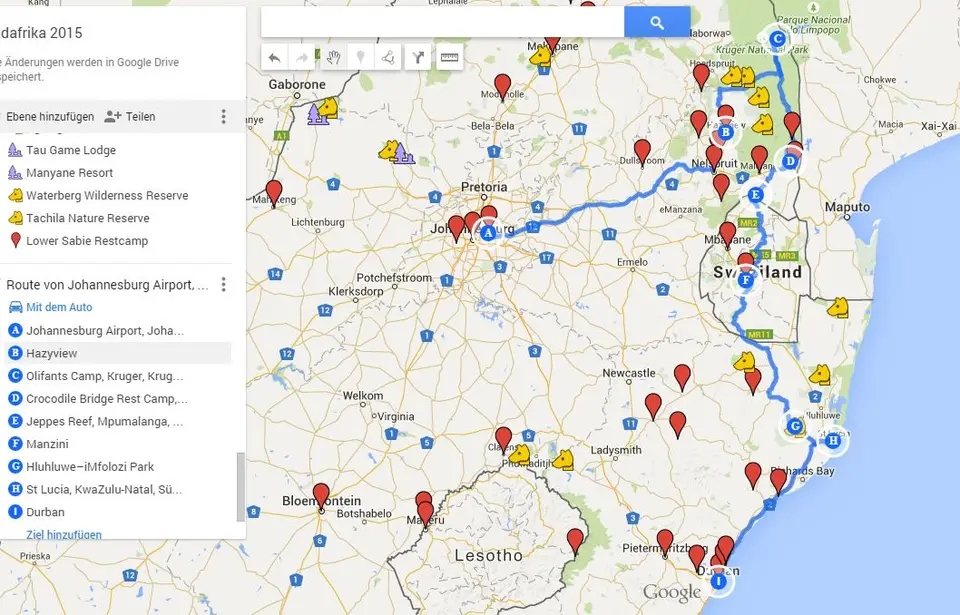Viewport: 960px width, 615px height.
Task: Select the draw line tool
Action: (388, 58)
